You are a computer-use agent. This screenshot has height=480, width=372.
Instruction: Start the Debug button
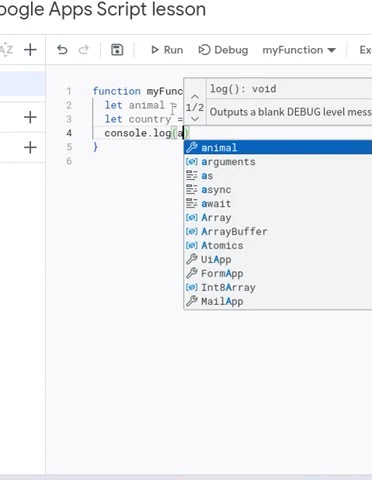[223, 50]
